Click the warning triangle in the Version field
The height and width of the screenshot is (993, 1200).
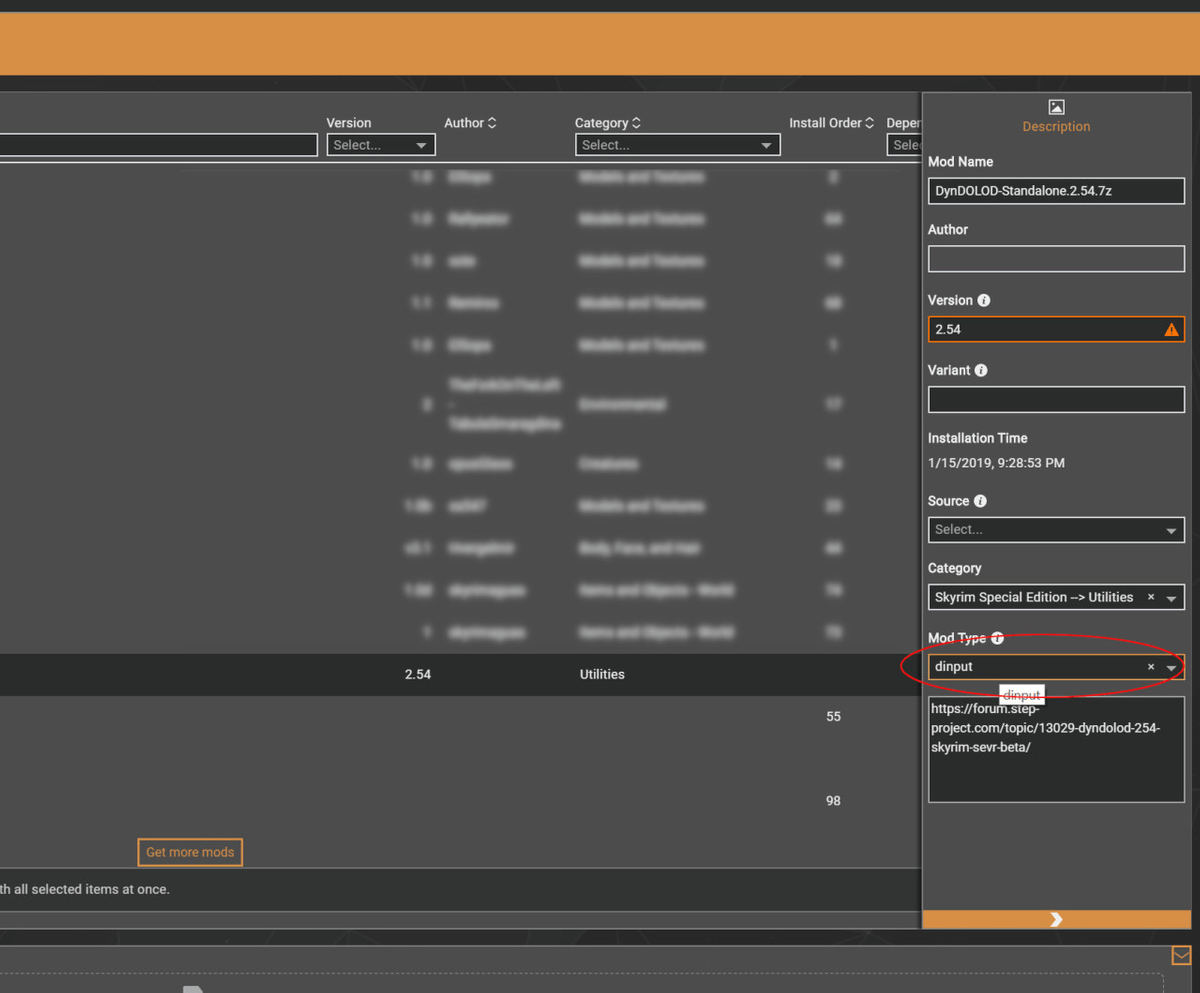pos(1170,329)
